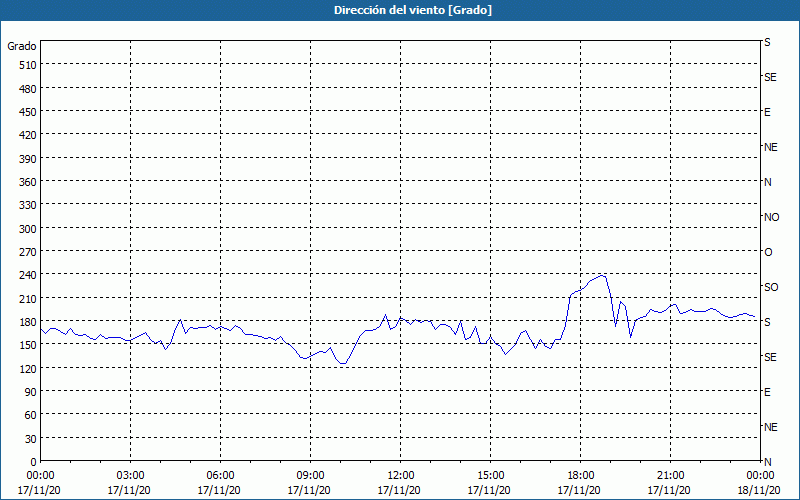The height and width of the screenshot is (500, 800).
Task: Click the 90 degree axis label
Action: (31, 392)
